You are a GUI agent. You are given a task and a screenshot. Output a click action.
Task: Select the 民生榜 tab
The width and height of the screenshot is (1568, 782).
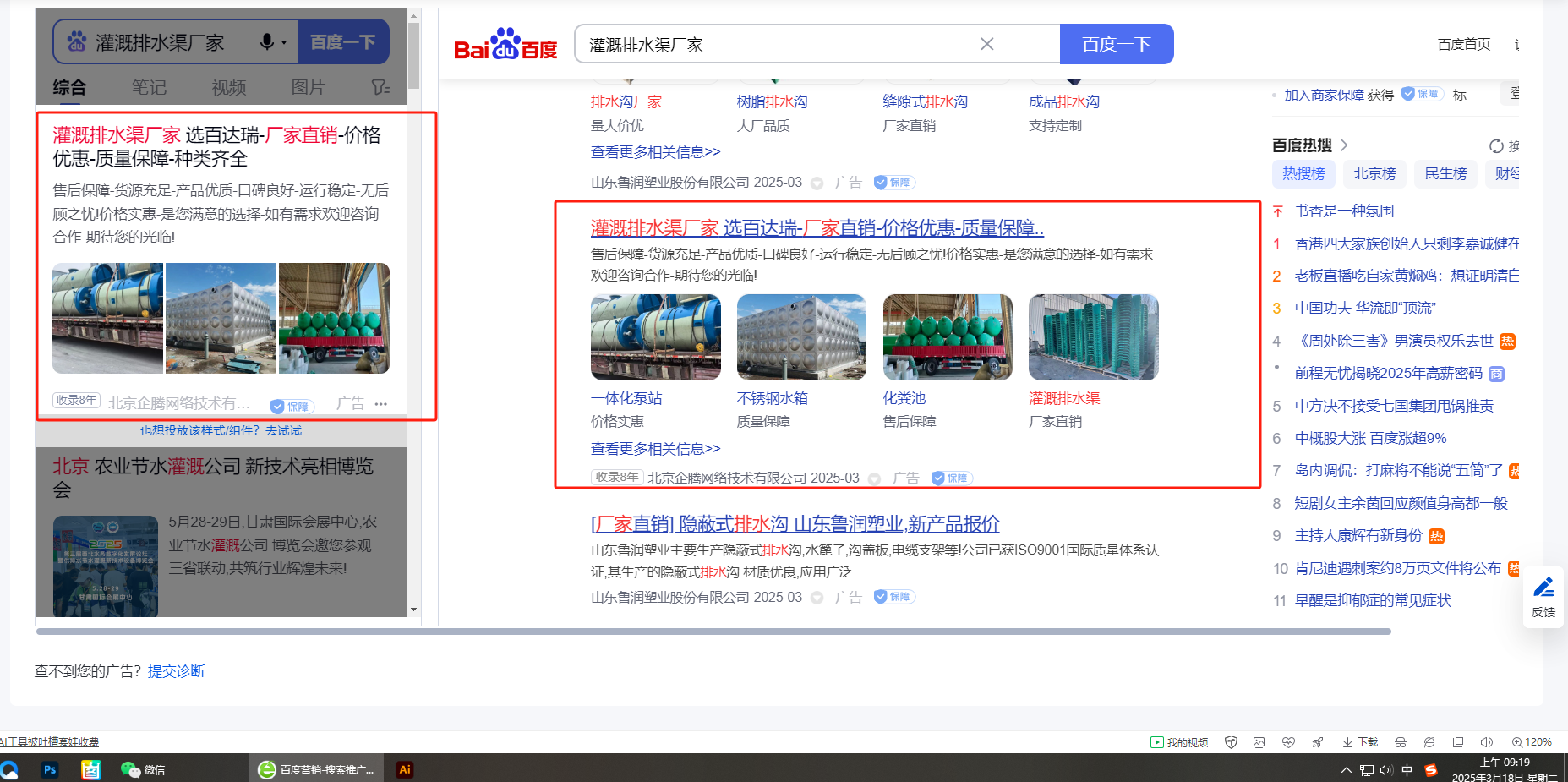click(1445, 173)
